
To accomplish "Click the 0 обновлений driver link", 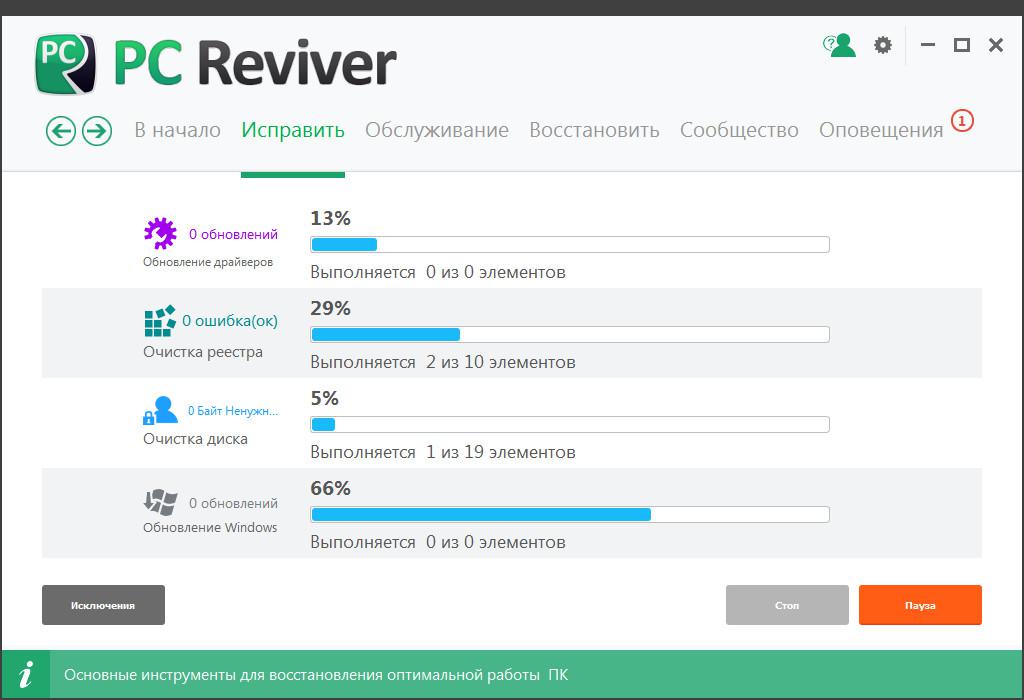I will click(233, 234).
